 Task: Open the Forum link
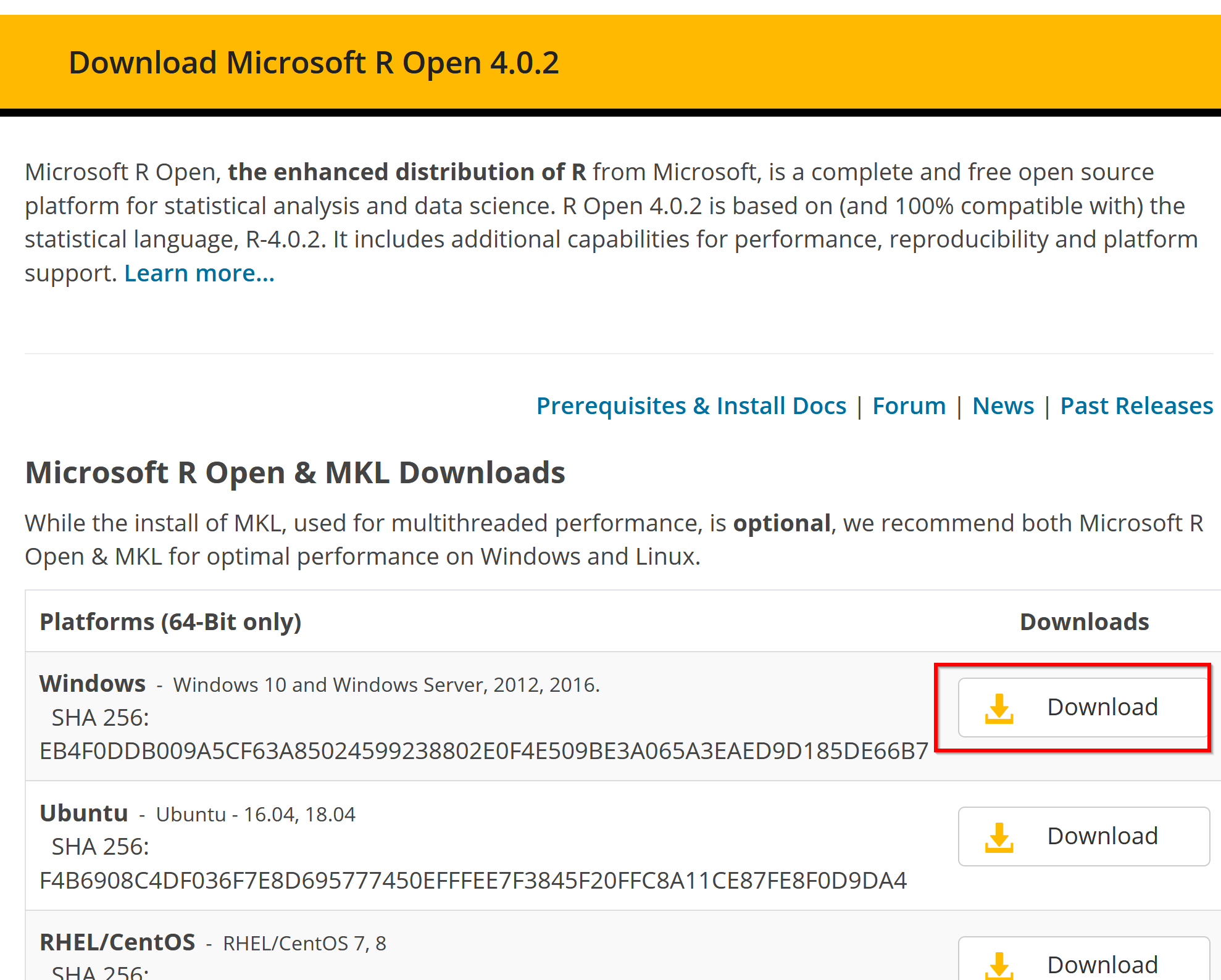pos(909,406)
